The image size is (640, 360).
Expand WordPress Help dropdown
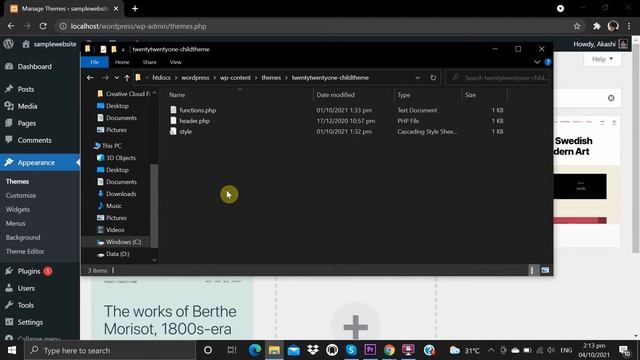tap(602, 59)
